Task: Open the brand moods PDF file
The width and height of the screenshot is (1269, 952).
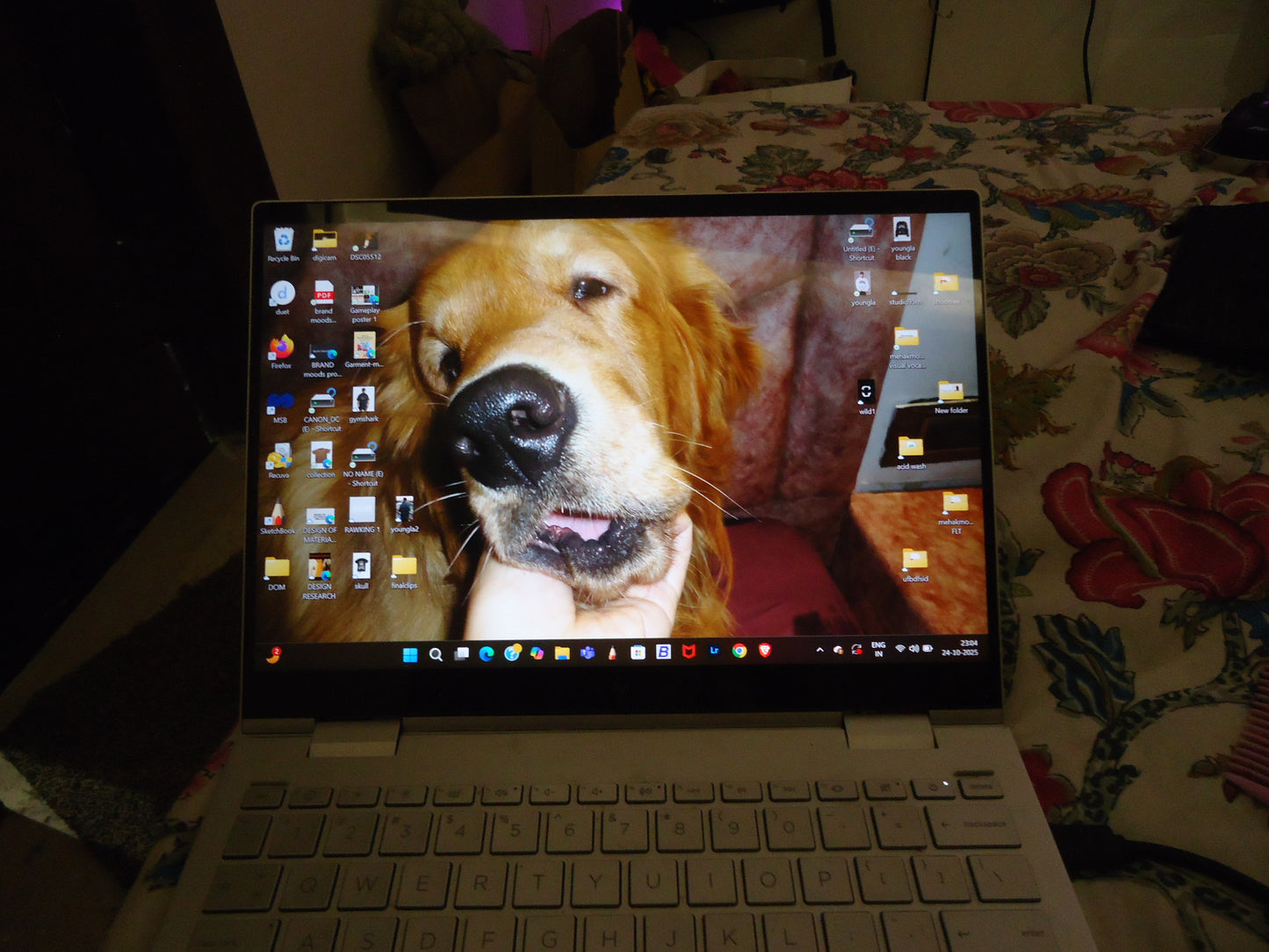Action: pos(323,301)
